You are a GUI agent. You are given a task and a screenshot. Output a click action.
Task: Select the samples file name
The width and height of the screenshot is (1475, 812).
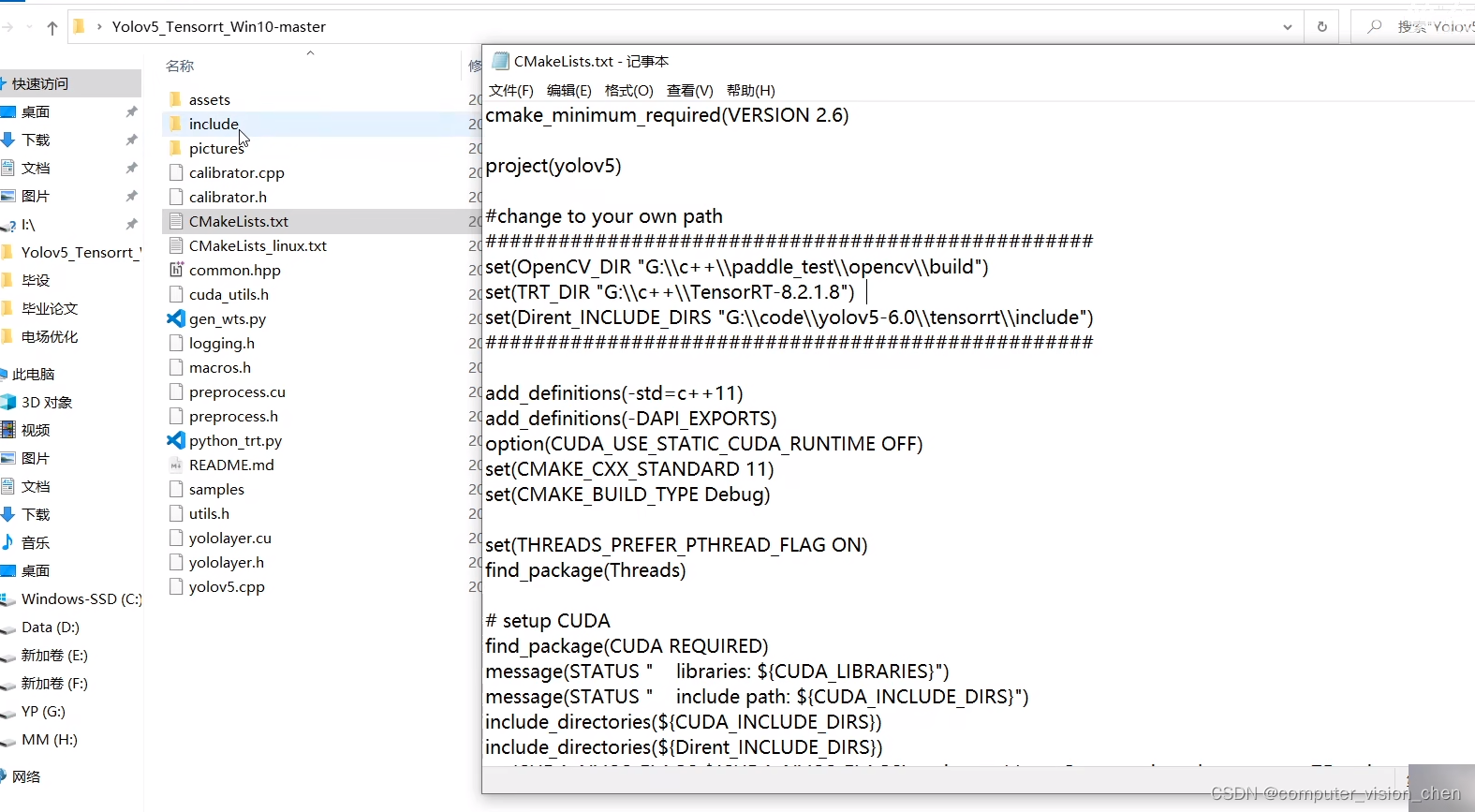(x=216, y=489)
